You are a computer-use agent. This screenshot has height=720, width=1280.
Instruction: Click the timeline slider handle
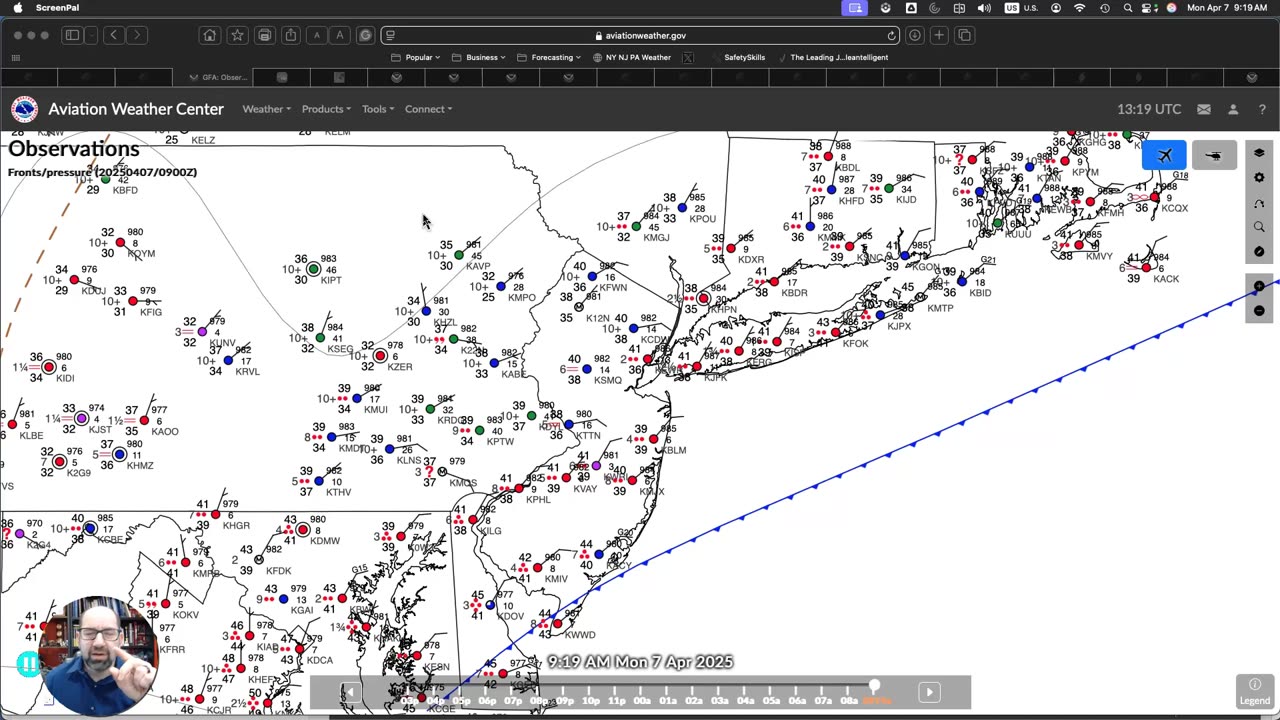tap(874, 686)
